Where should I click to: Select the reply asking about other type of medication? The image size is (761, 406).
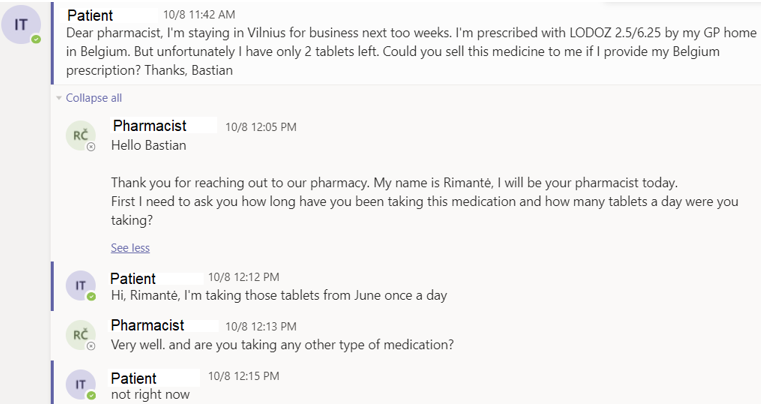pos(282,345)
